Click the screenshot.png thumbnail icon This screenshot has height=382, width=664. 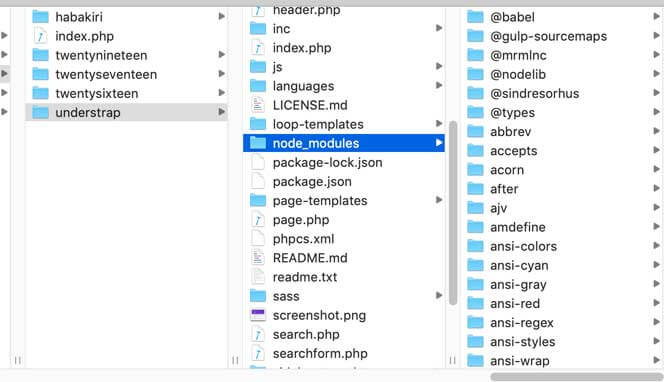(258, 315)
